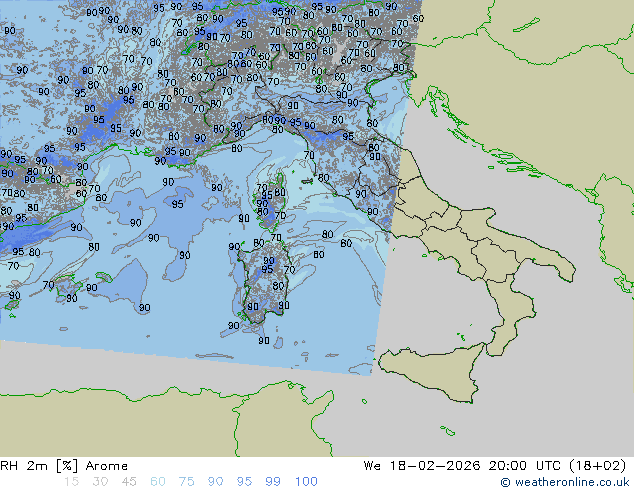Click legend value 100 in the bottom scale
634x490 pixels.
(x=306, y=482)
